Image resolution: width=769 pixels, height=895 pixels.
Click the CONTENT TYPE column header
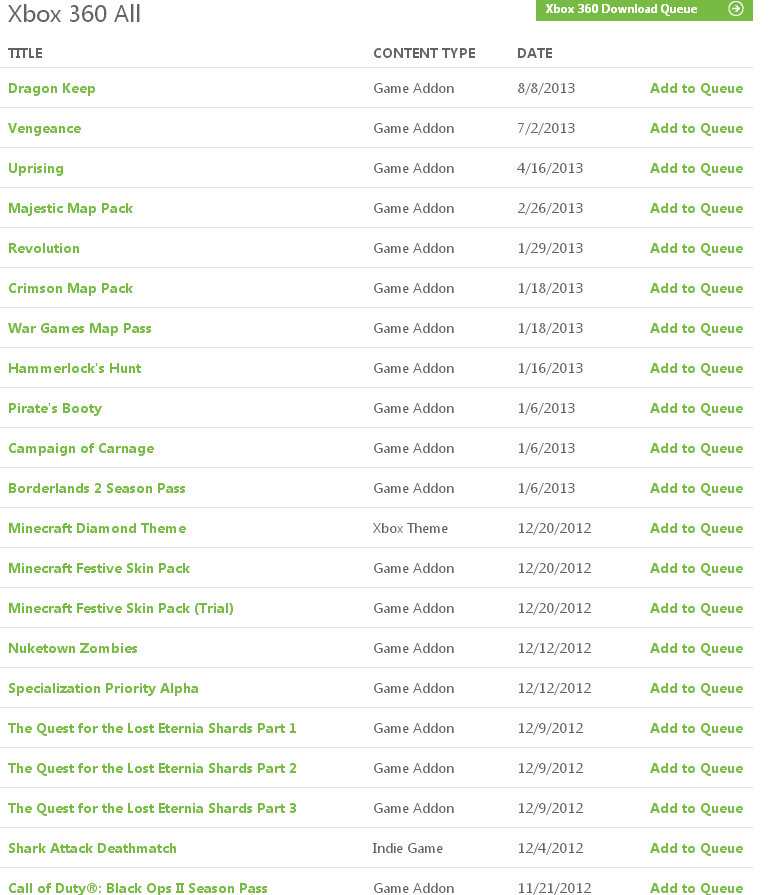point(424,53)
